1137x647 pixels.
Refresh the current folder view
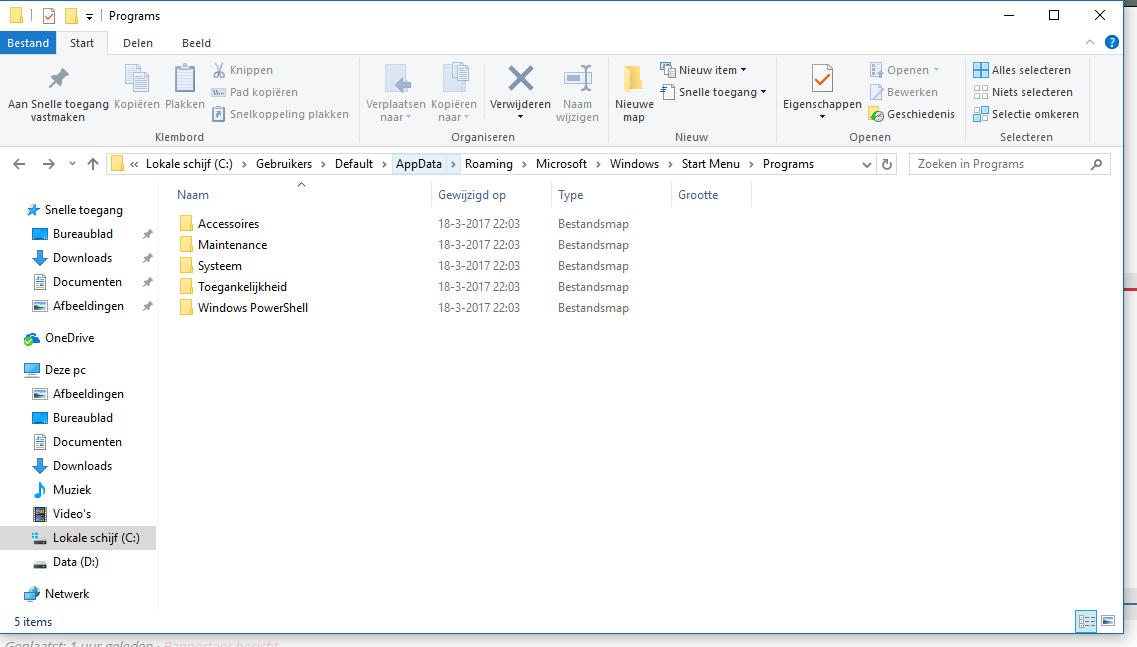(887, 164)
